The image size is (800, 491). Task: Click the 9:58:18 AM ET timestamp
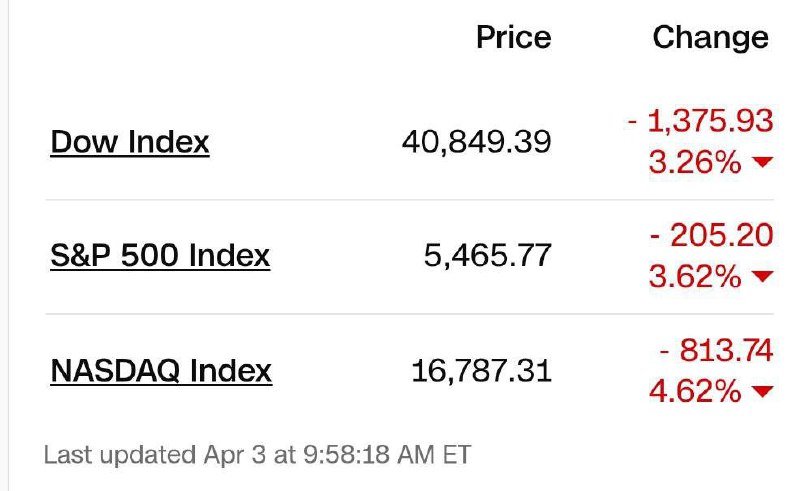[384, 455]
